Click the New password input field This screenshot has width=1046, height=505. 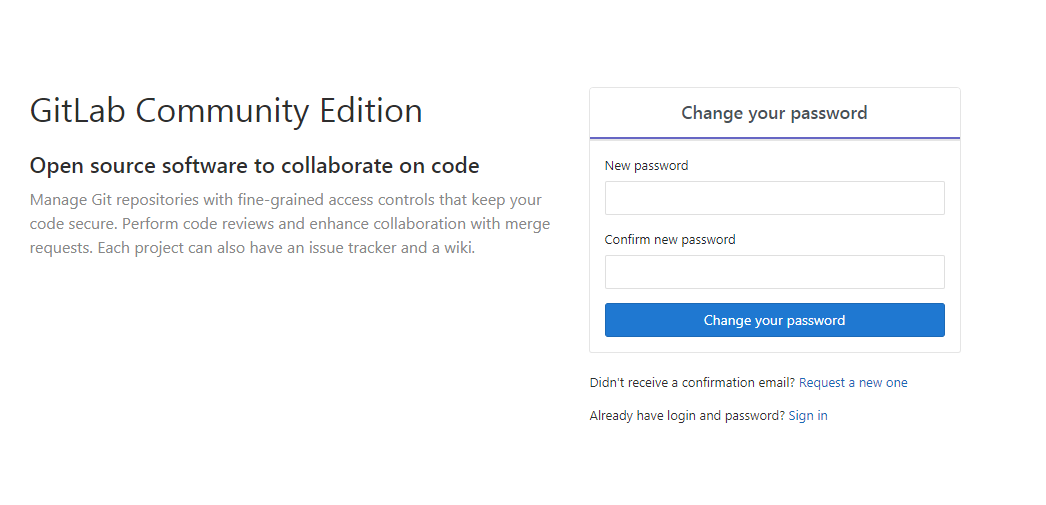point(774,198)
